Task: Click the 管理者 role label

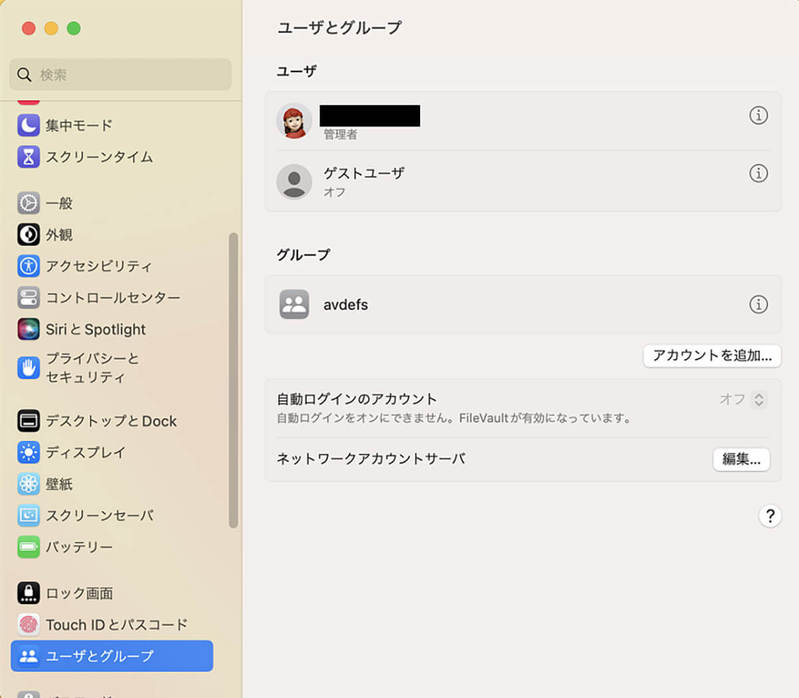Action: point(340,135)
